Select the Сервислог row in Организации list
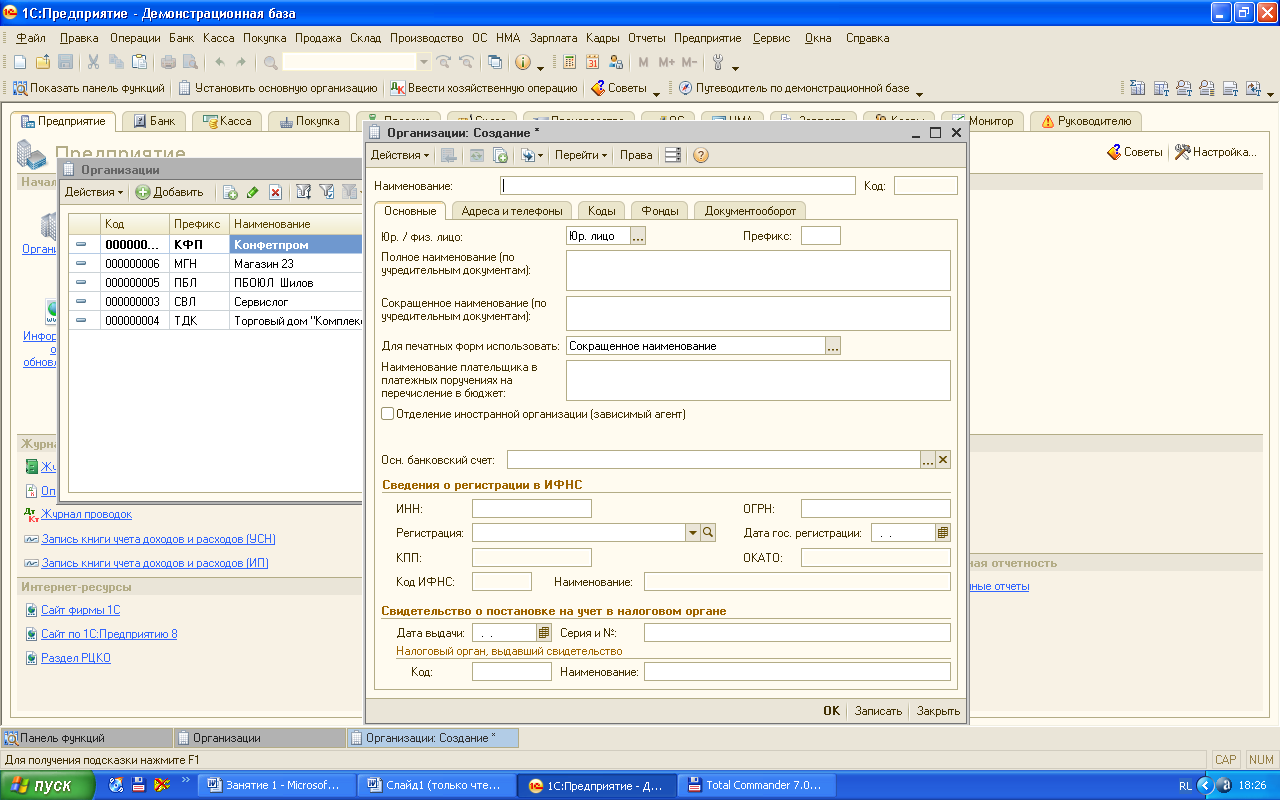Image resolution: width=1280 pixels, height=800 pixels. (215, 301)
